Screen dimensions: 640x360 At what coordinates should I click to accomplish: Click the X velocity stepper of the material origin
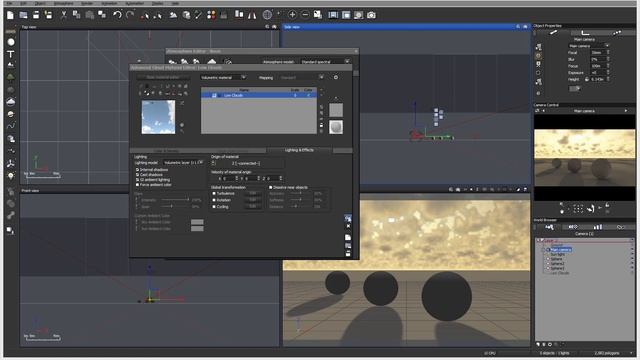236,178
